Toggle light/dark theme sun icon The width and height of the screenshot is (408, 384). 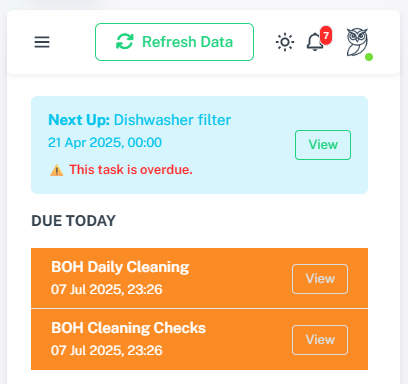[x=285, y=42]
